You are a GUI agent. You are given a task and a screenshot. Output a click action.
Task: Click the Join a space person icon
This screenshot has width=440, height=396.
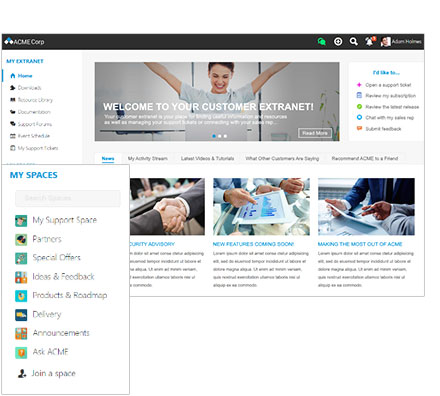tap(22, 373)
